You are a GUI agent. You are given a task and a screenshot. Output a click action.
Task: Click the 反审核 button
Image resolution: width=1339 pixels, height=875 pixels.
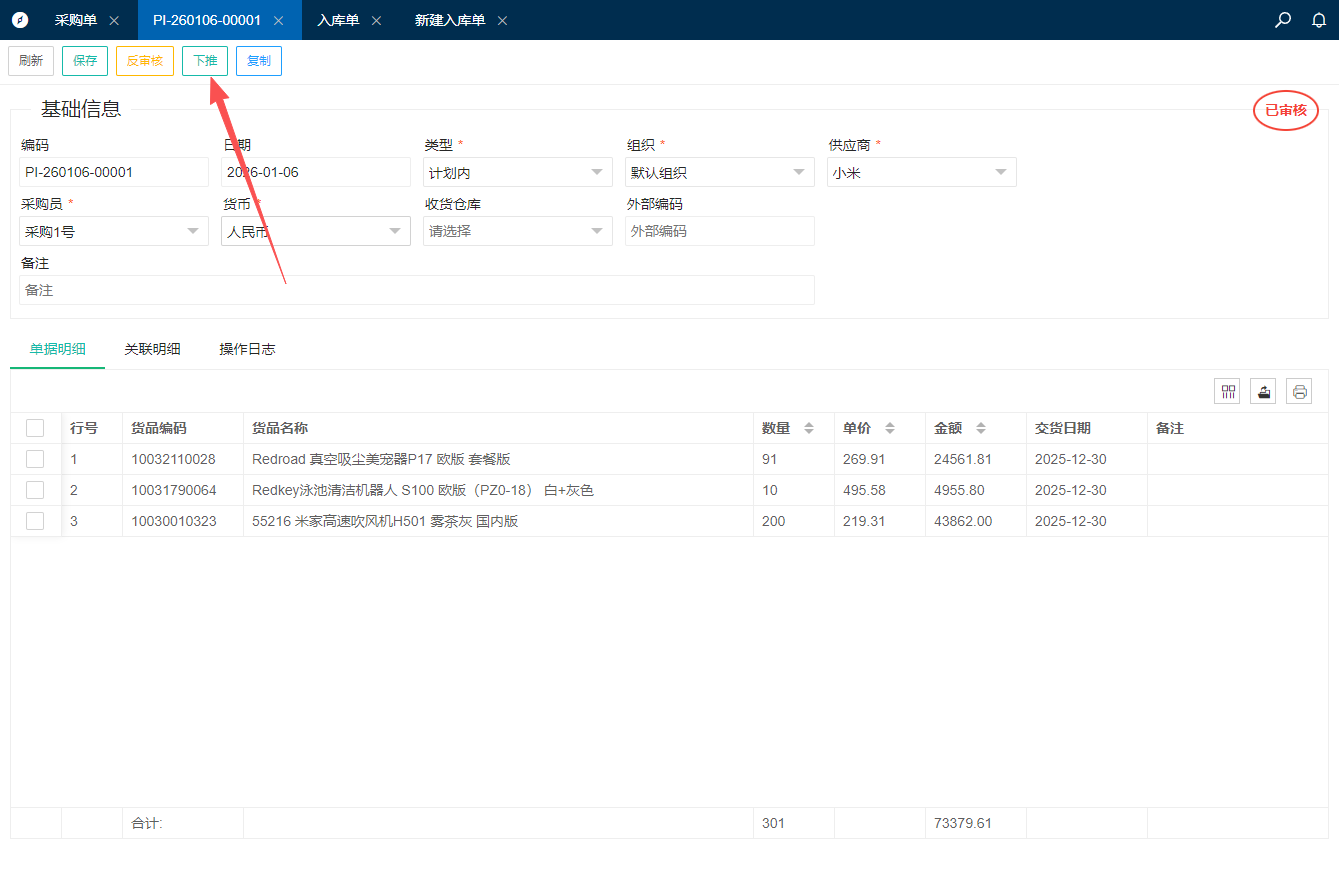tap(145, 61)
